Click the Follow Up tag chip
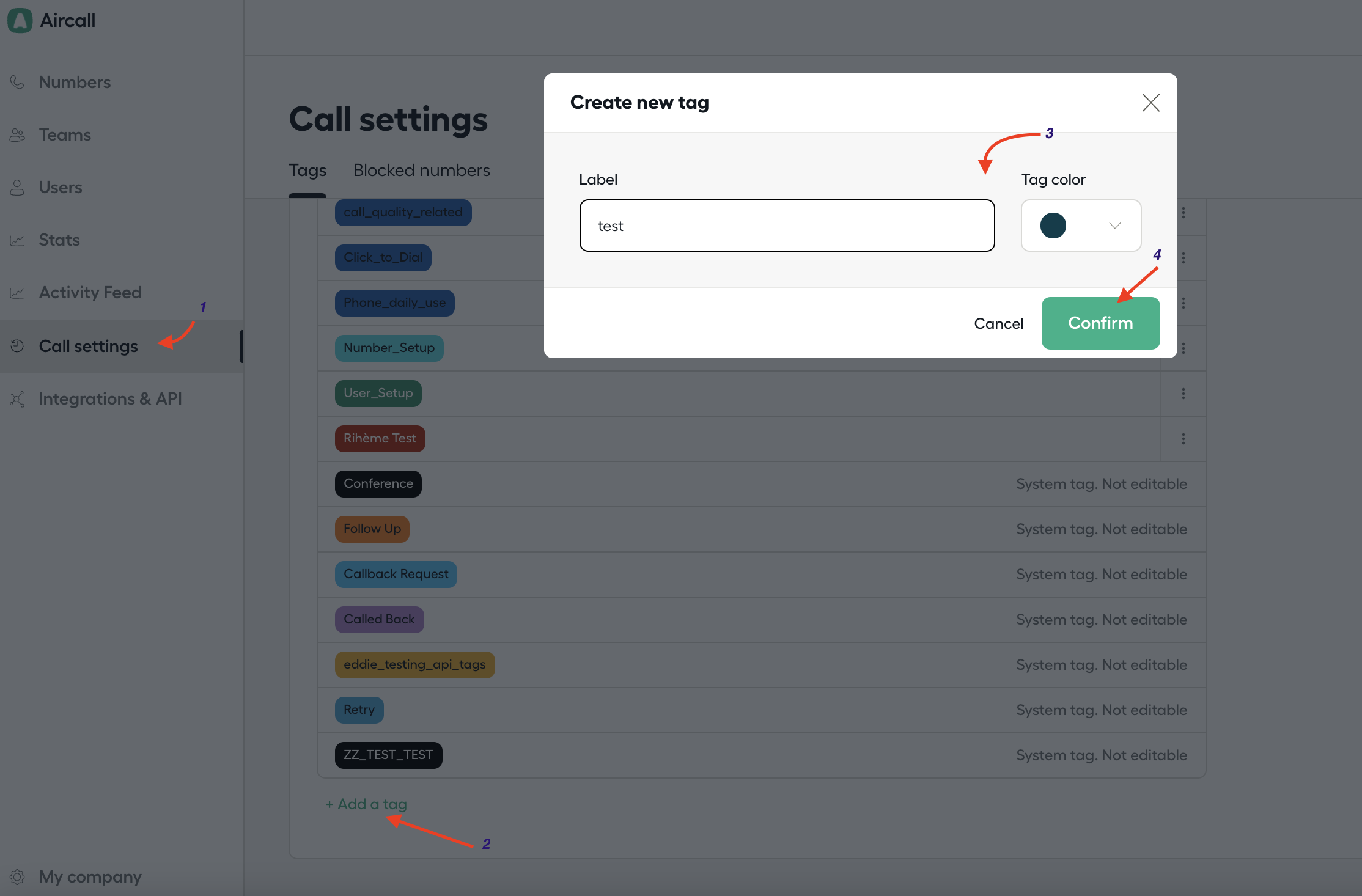The height and width of the screenshot is (896, 1362). point(372,529)
